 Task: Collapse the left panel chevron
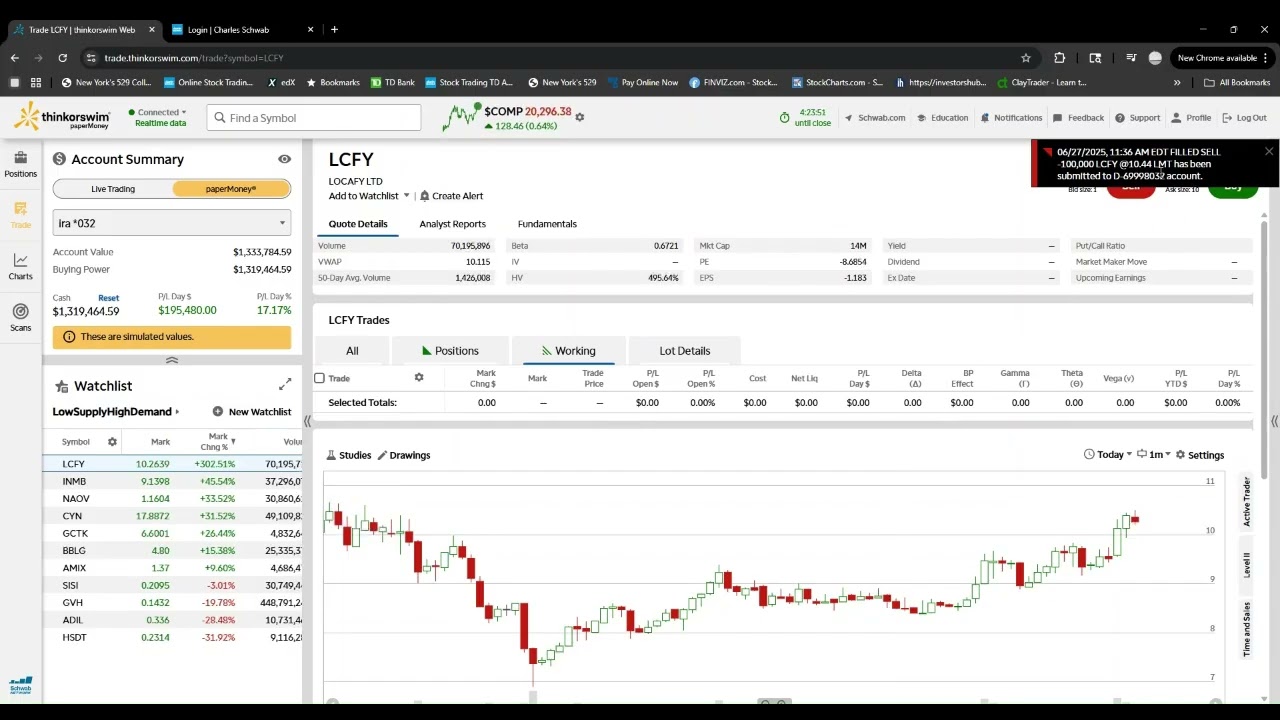[307, 421]
